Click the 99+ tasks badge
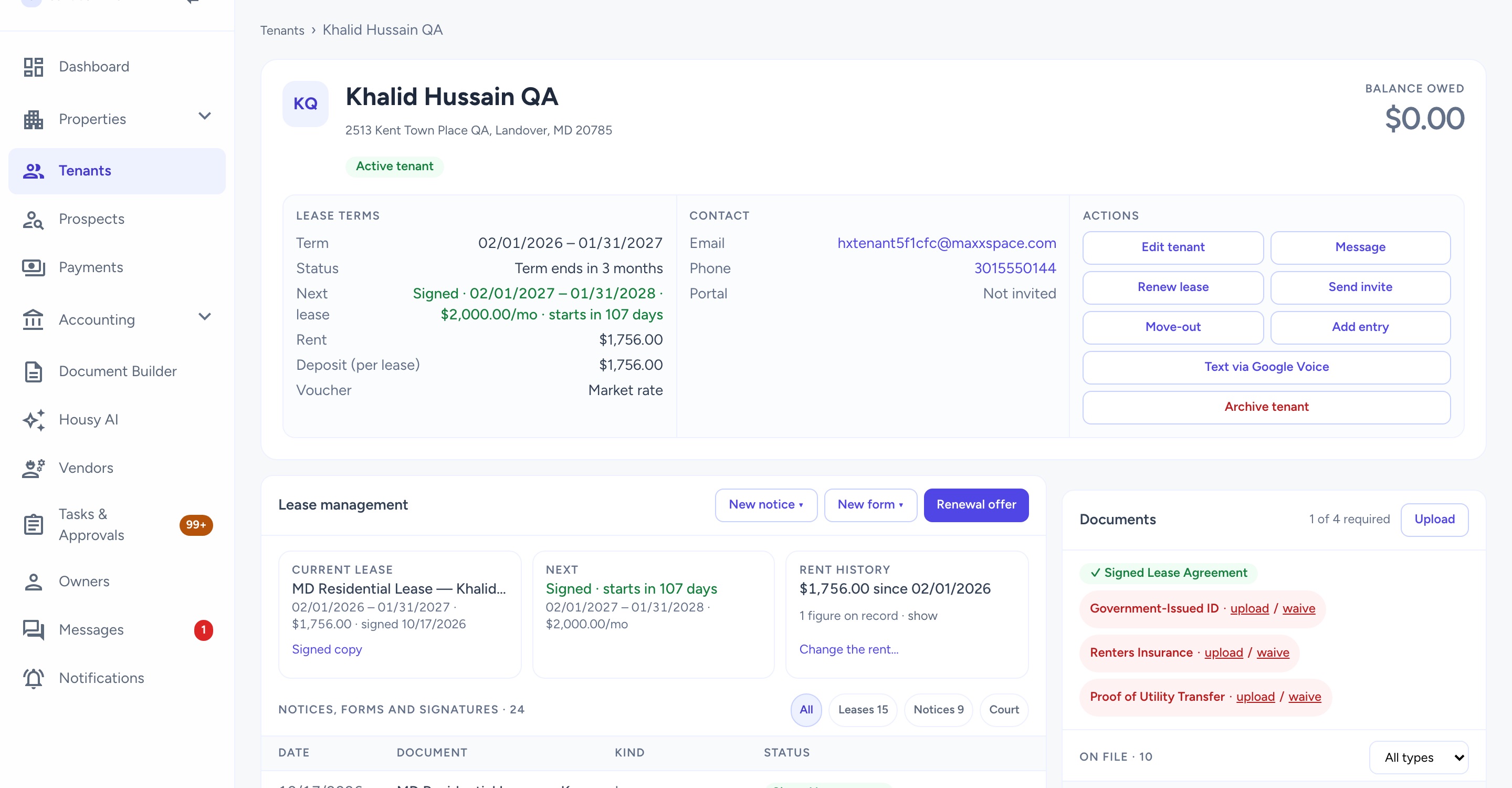Screen dimensions: 1512x788 [x=196, y=525]
